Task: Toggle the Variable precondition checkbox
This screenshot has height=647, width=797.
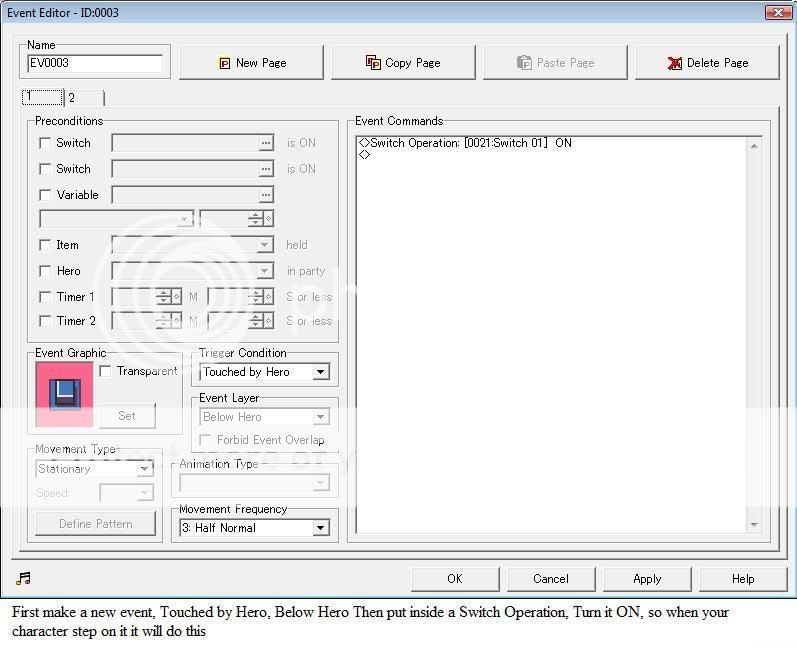Action: 45,195
